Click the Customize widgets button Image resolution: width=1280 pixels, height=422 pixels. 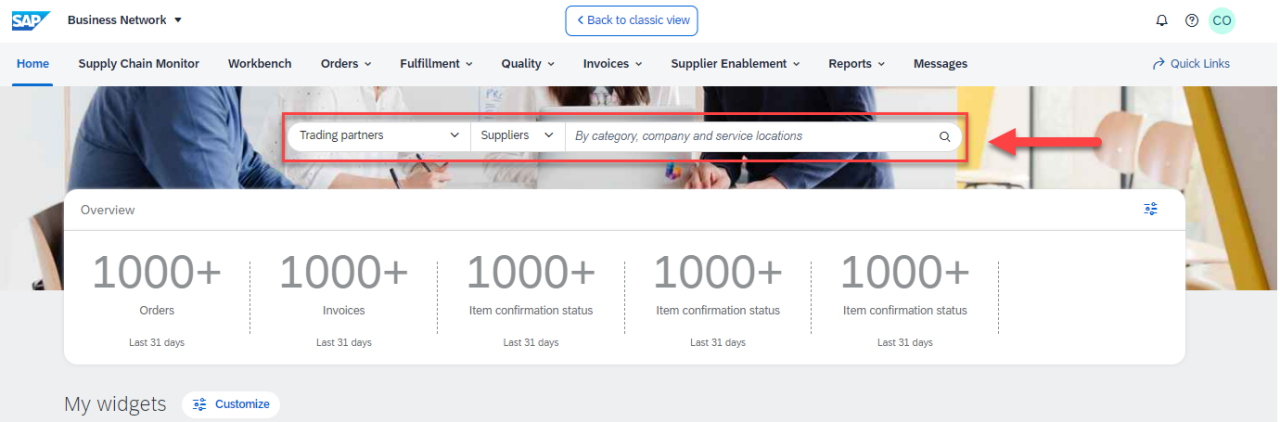231,404
